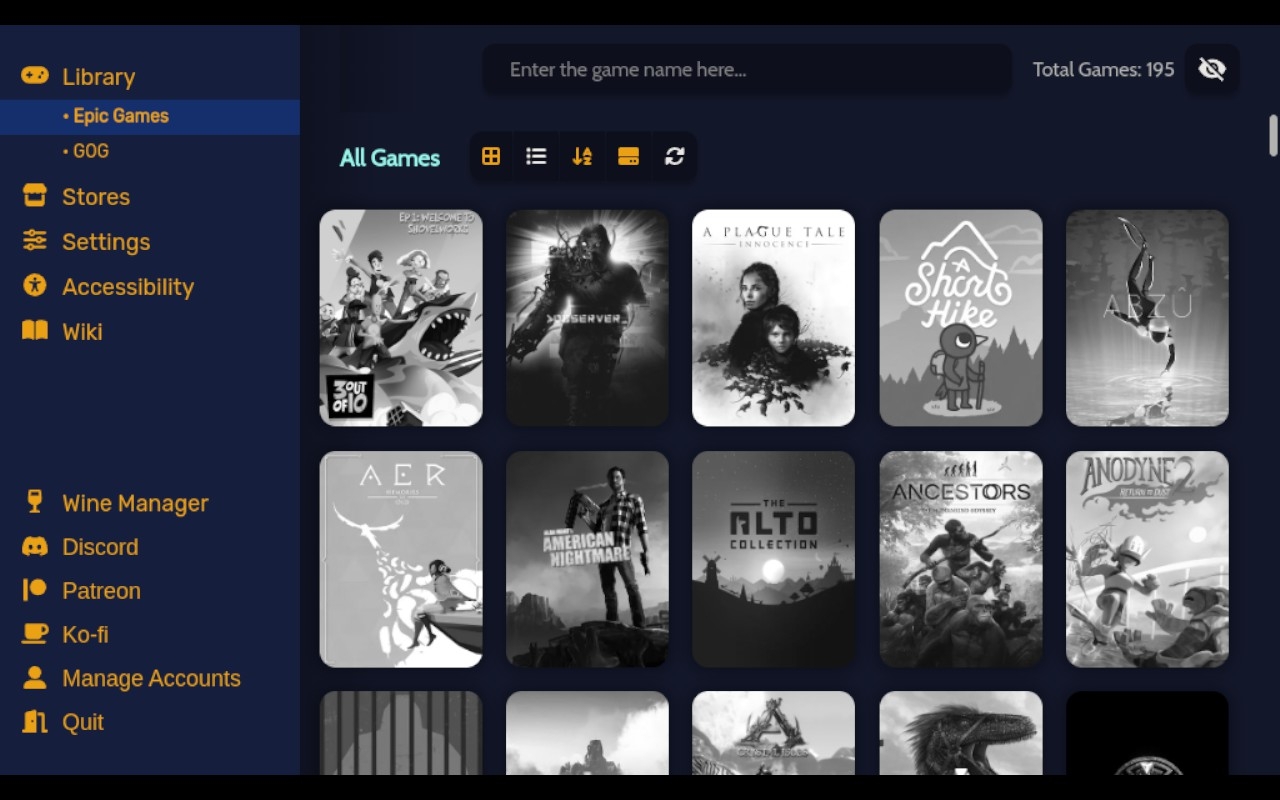This screenshot has width=1280, height=800.
Task: Open the Library section via gamepad icon
Action: 35,76
